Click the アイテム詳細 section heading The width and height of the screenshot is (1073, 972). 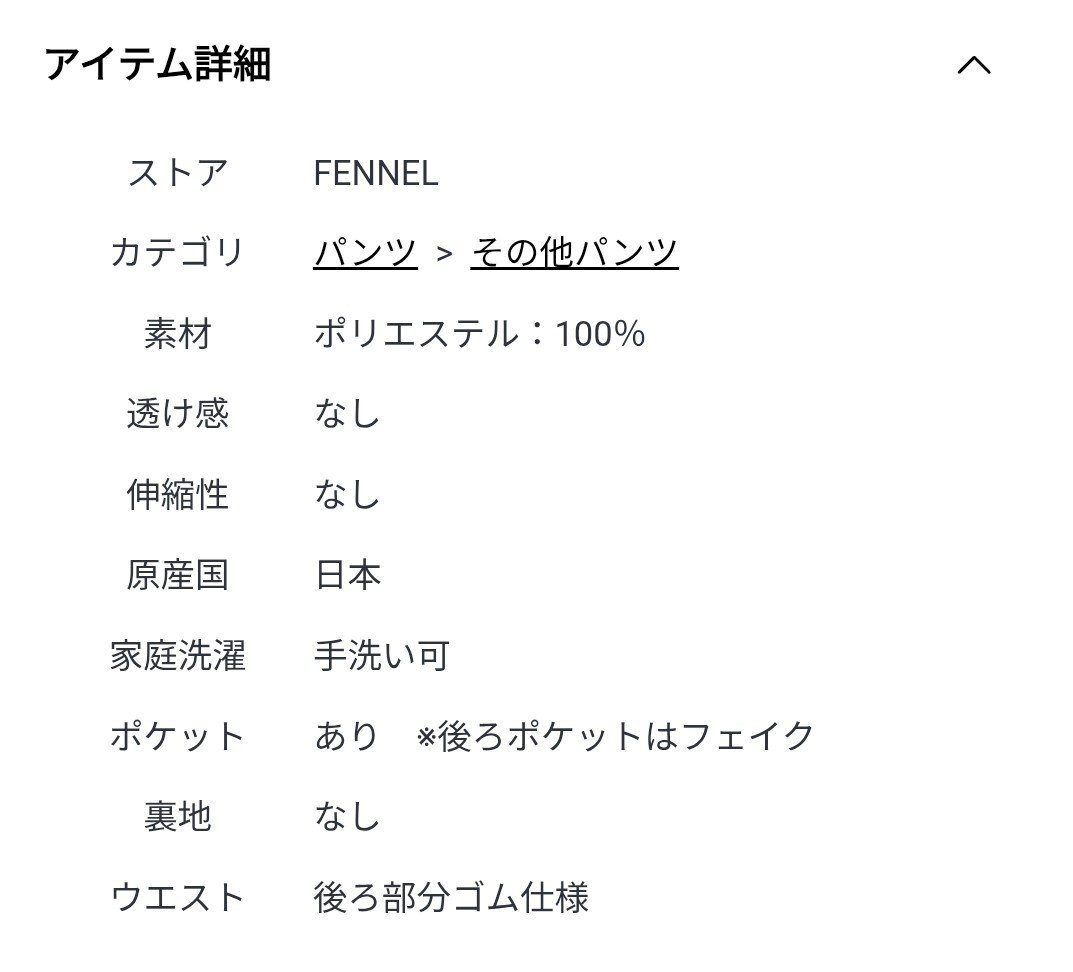158,66
